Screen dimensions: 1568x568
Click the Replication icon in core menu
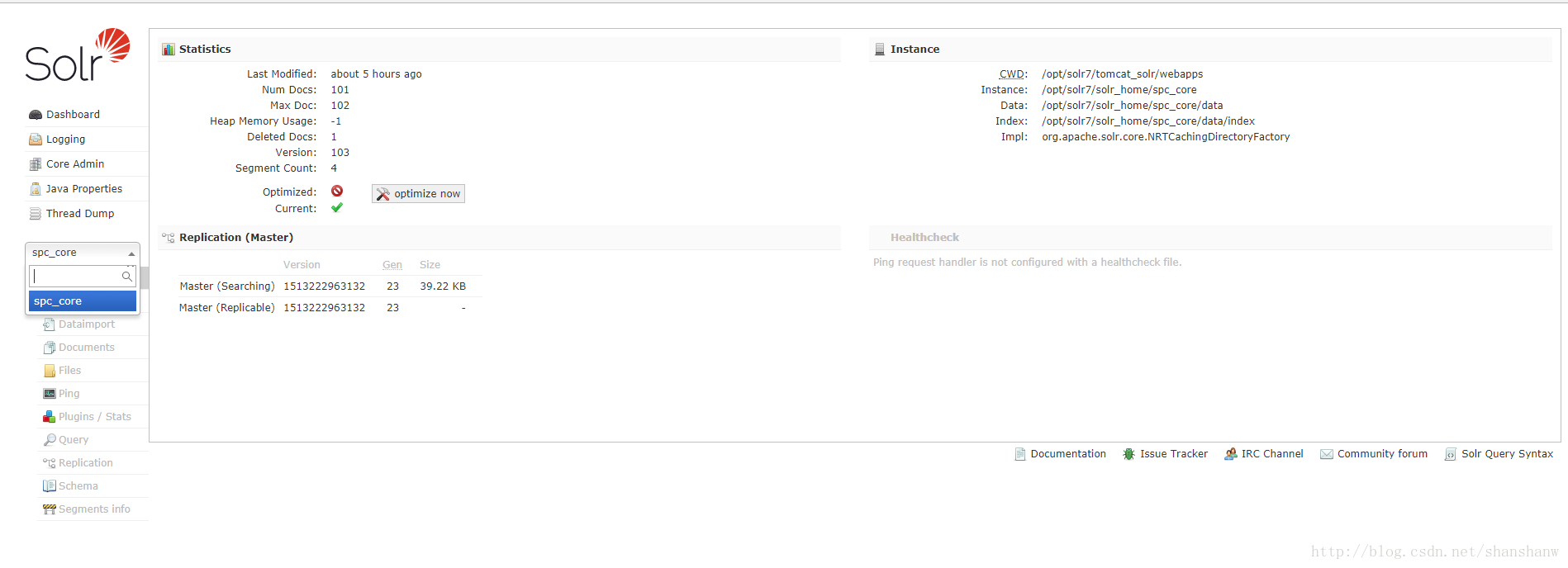coord(50,463)
